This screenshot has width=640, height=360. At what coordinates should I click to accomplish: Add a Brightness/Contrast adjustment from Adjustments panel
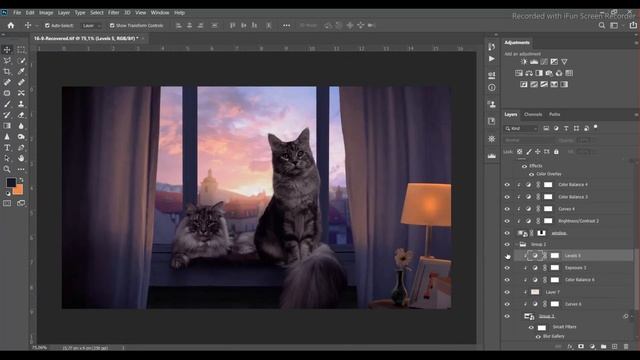tap(524, 62)
